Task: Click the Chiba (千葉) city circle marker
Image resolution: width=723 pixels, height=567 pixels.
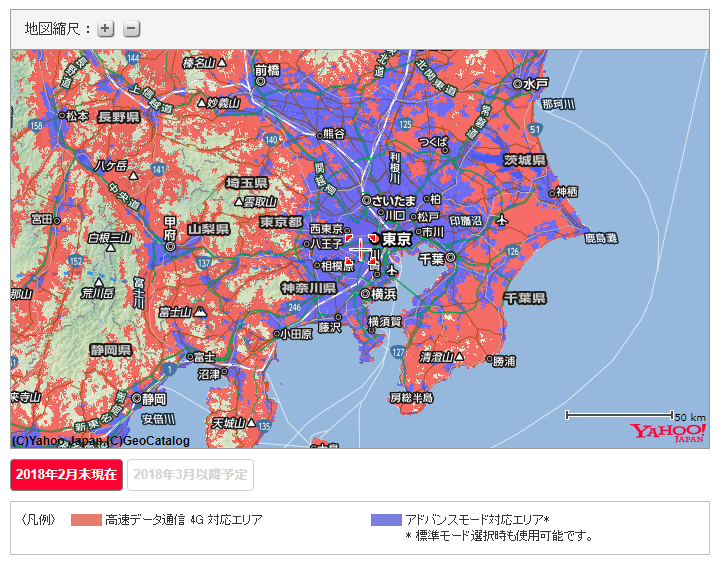Action: [x=451, y=258]
